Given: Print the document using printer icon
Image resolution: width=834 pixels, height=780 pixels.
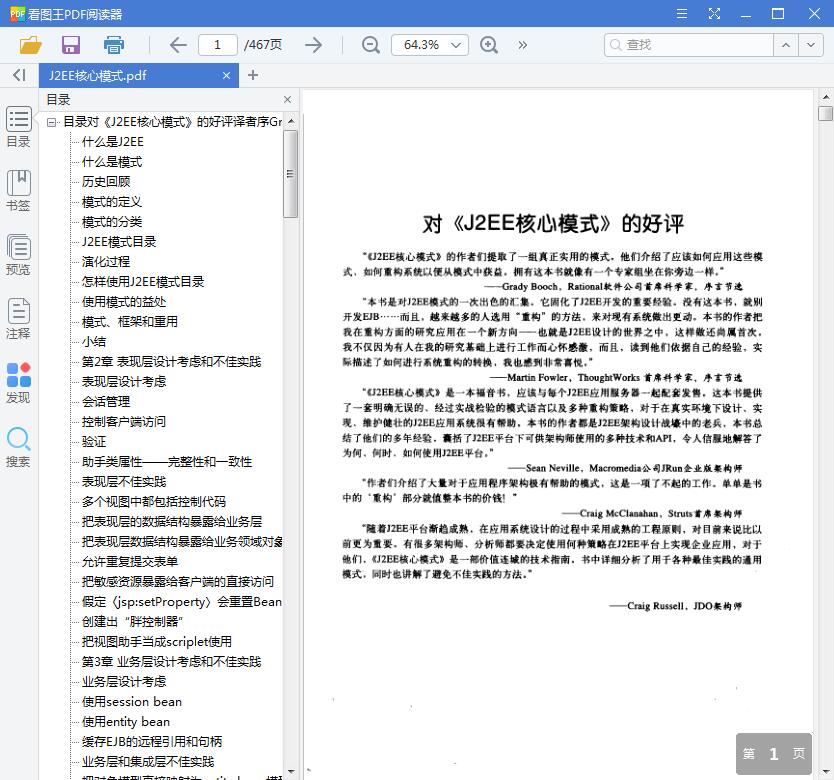Looking at the screenshot, I should [x=113, y=45].
